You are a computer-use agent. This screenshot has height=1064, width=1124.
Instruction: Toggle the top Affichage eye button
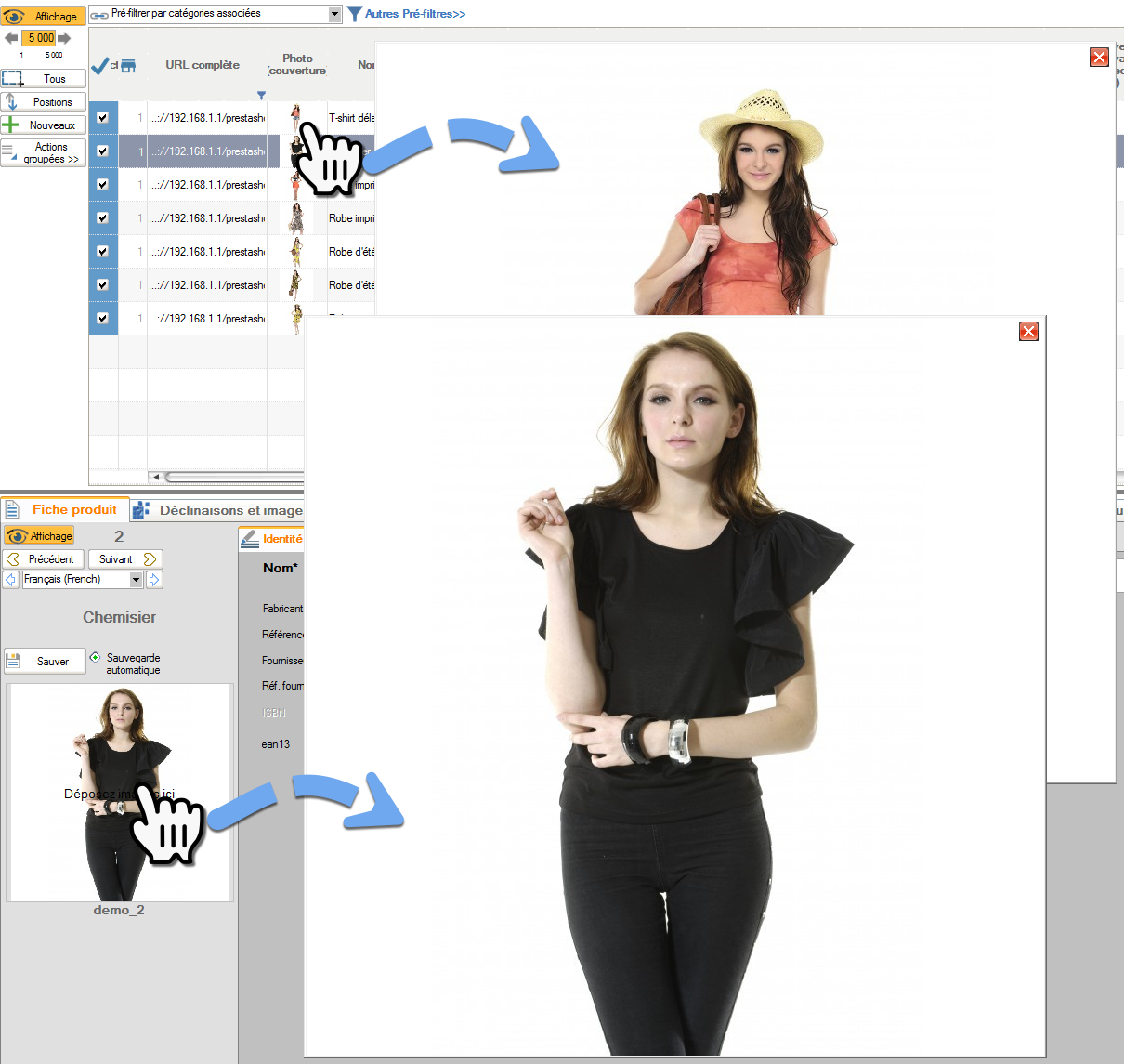pos(43,16)
